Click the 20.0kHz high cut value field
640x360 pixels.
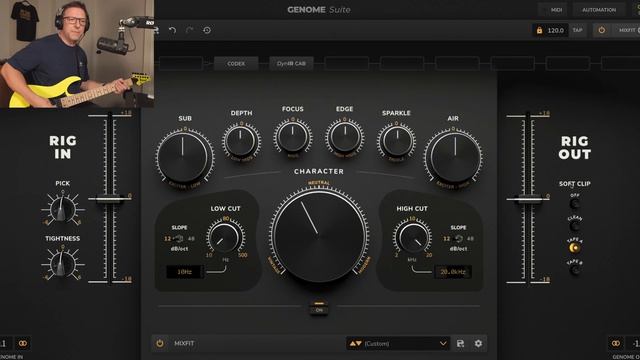pos(453,272)
